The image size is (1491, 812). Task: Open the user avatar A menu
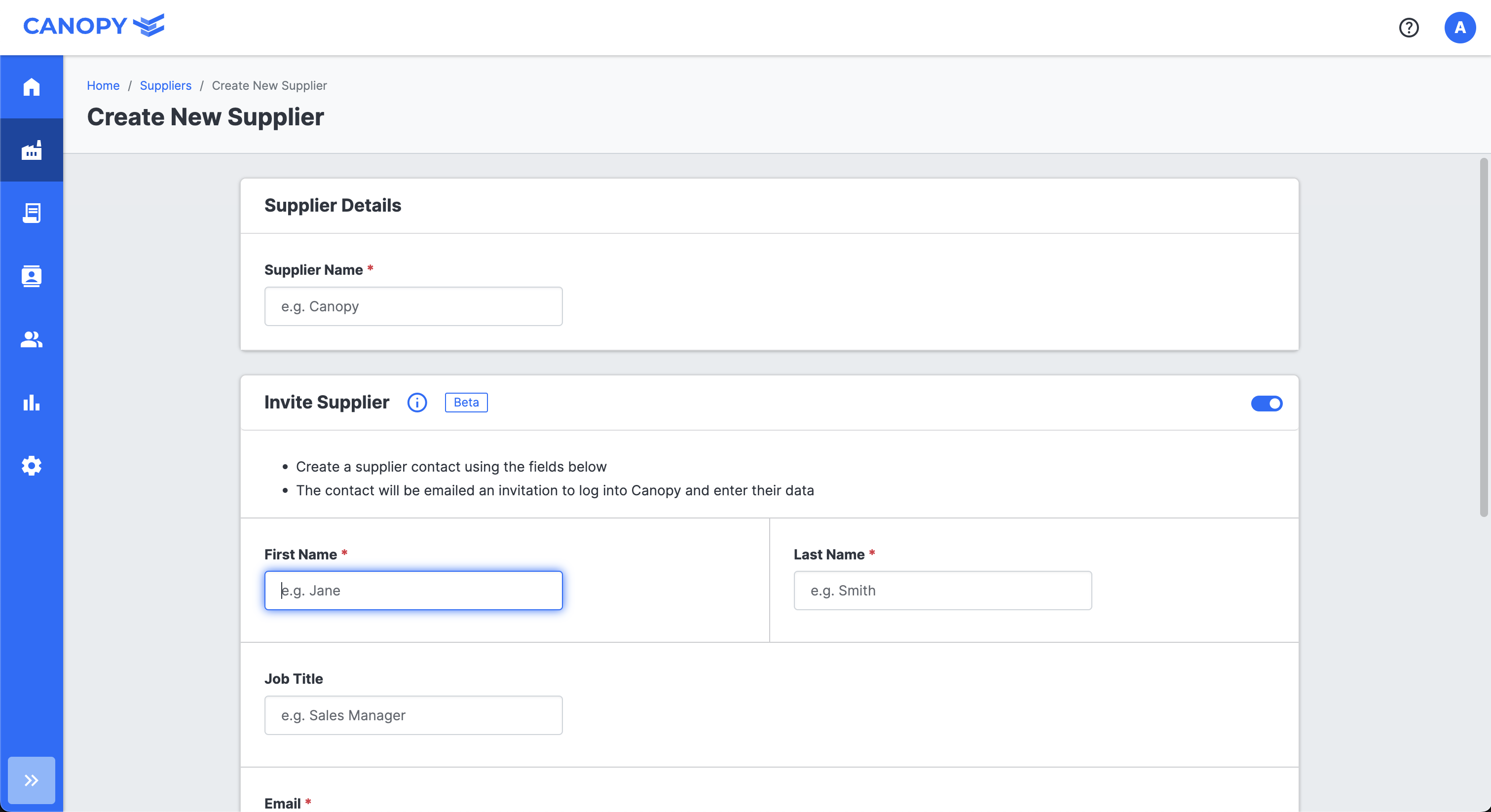pyautogui.click(x=1460, y=27)
